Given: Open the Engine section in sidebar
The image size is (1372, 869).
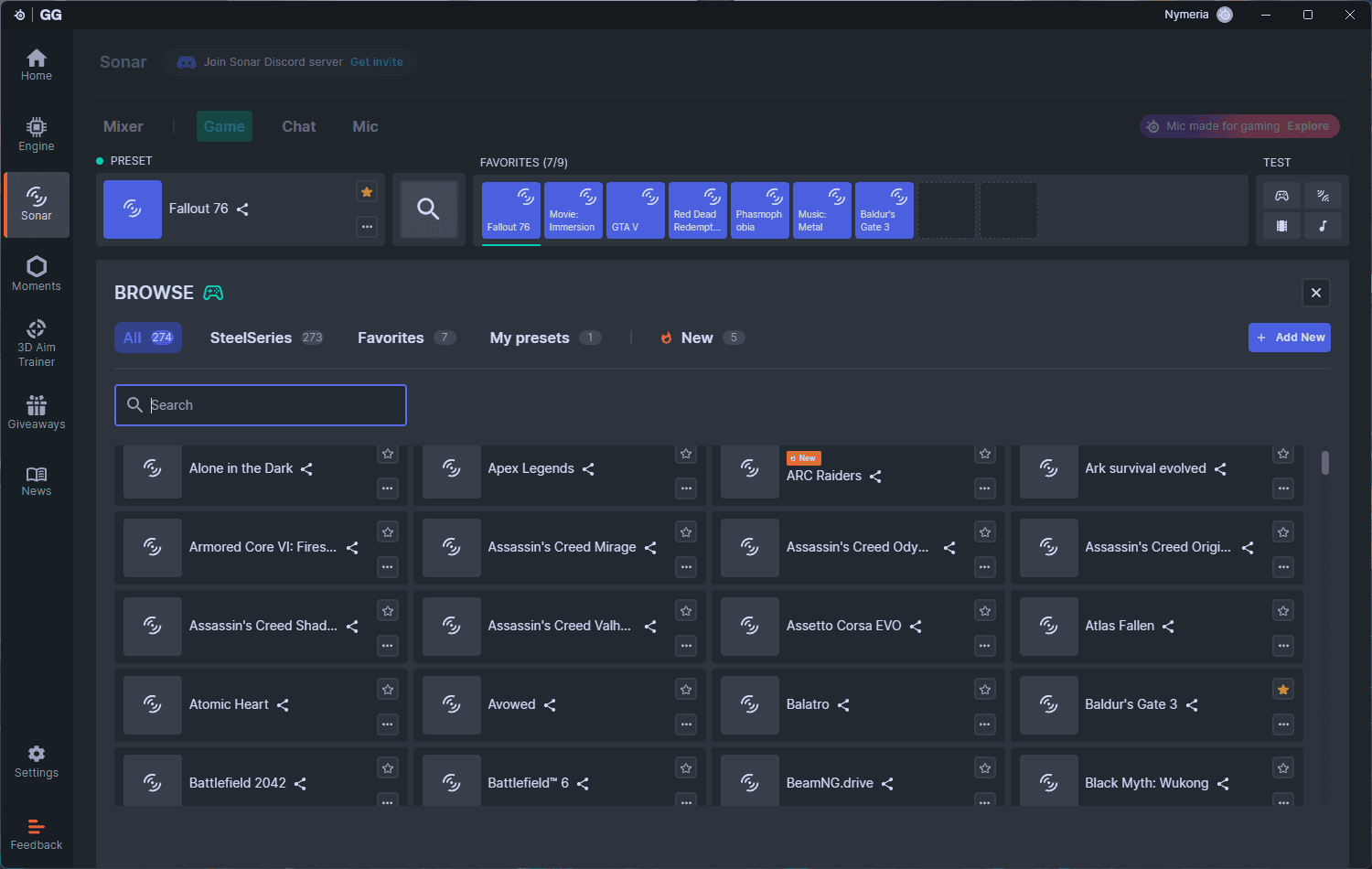Looking at the screenshot, I should [x=37, y=134].
